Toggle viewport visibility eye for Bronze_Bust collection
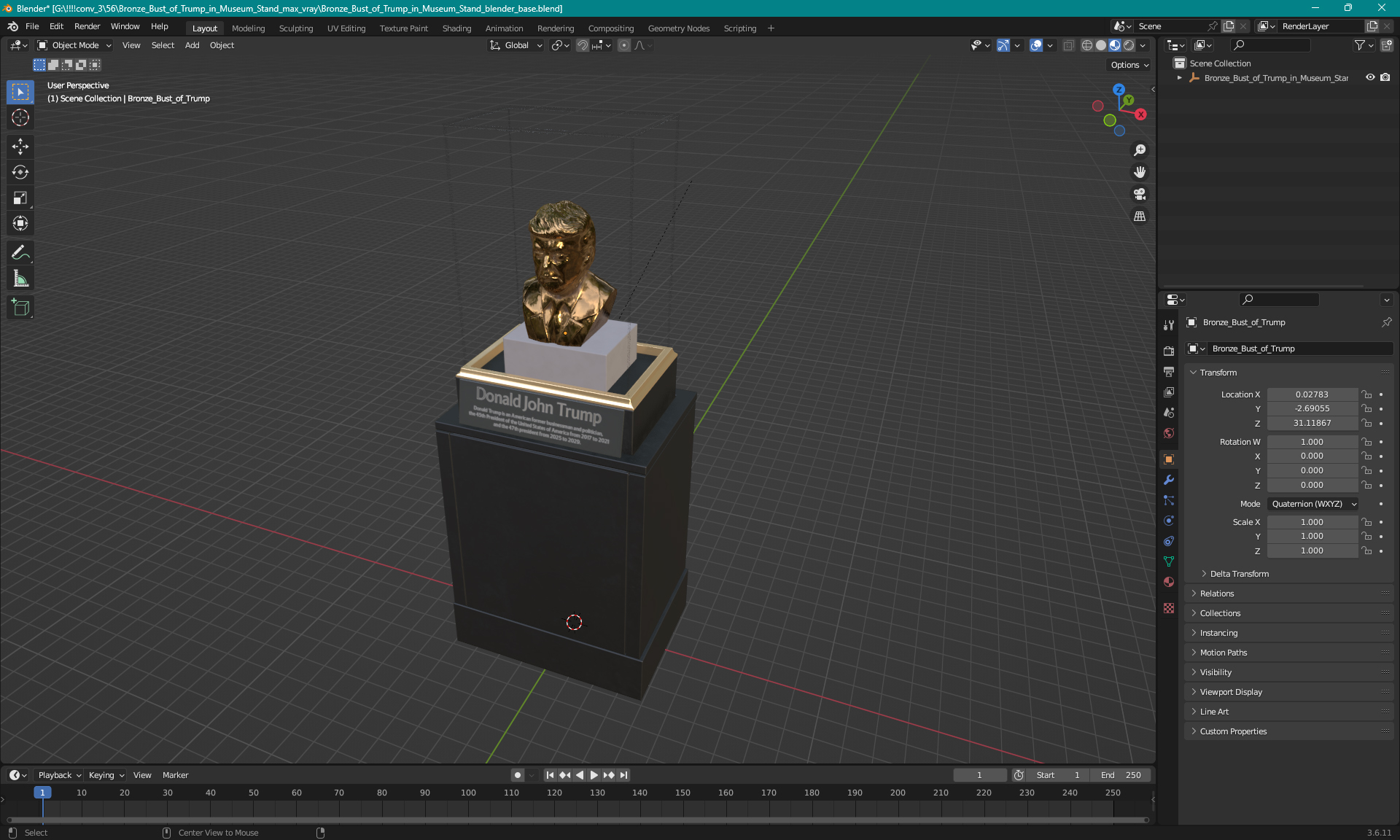Image resolution: width=1400 pixels, height=840 pixels. [x=1370, y=77]
